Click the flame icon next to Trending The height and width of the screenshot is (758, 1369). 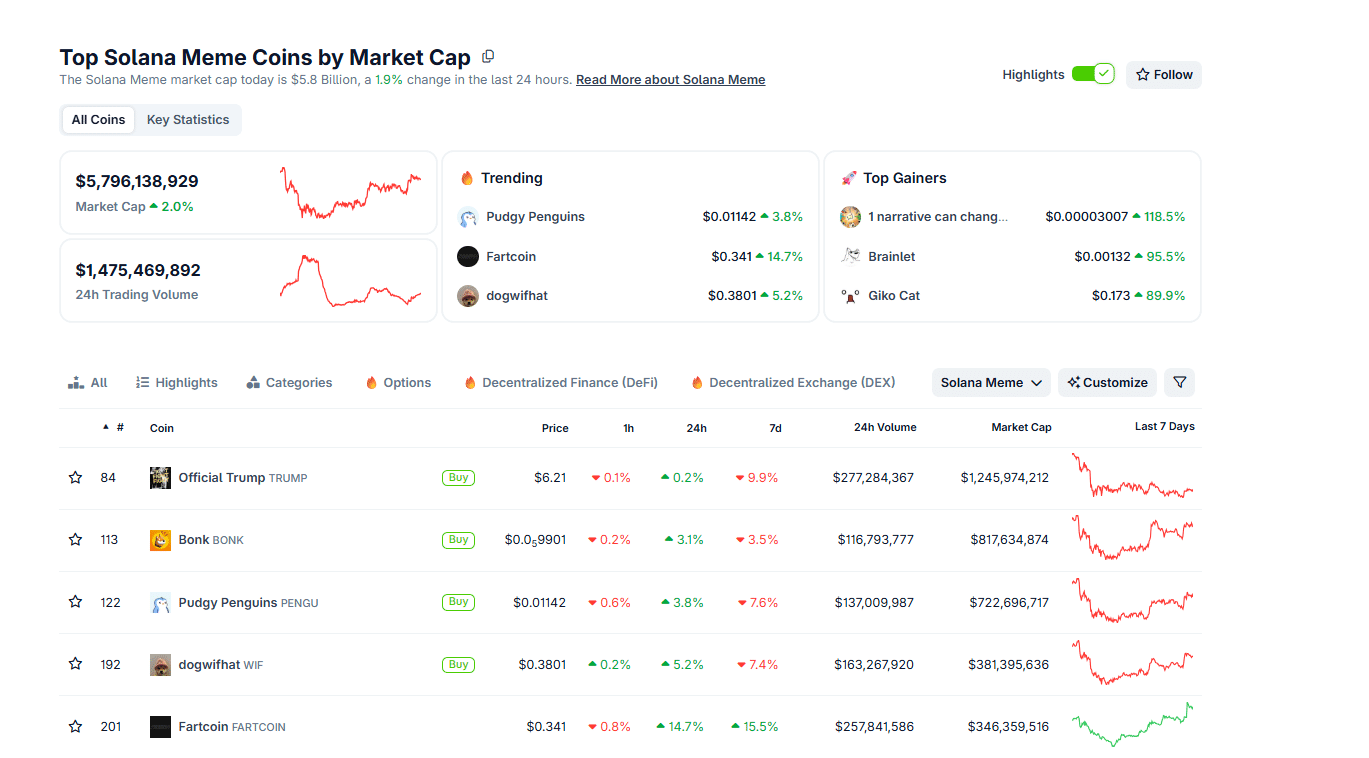tap(467, 177)
